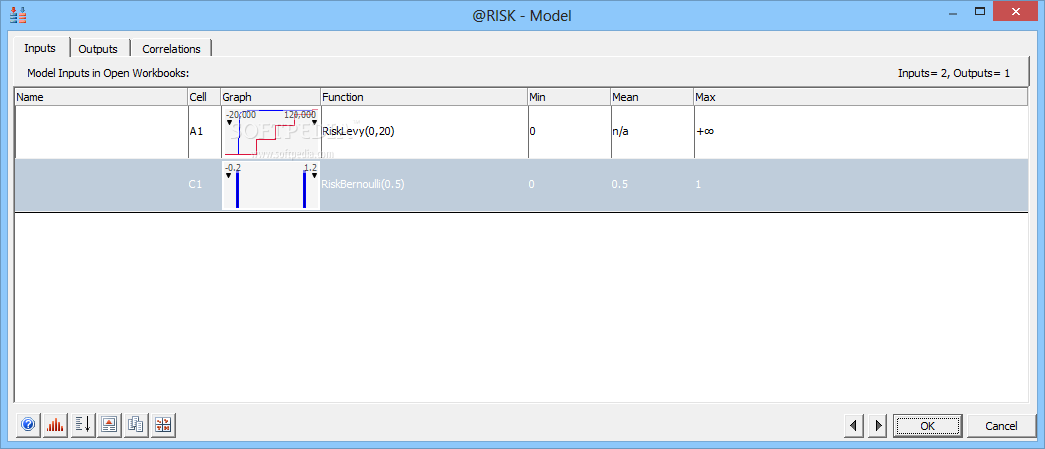Click the Mean column header
Screen dimensions: 1045x449
pos(652,97)
